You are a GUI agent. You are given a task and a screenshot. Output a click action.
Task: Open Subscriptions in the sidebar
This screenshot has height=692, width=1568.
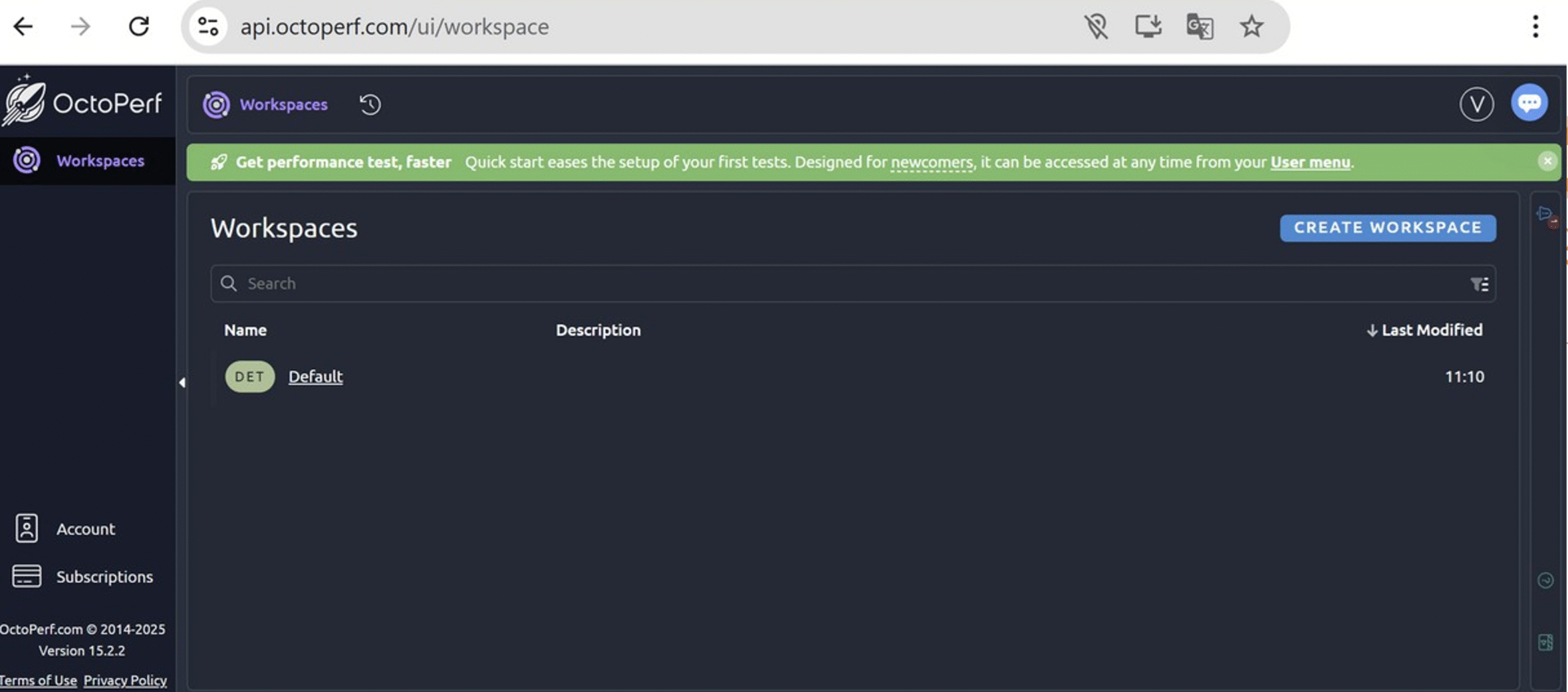point(104,577)
